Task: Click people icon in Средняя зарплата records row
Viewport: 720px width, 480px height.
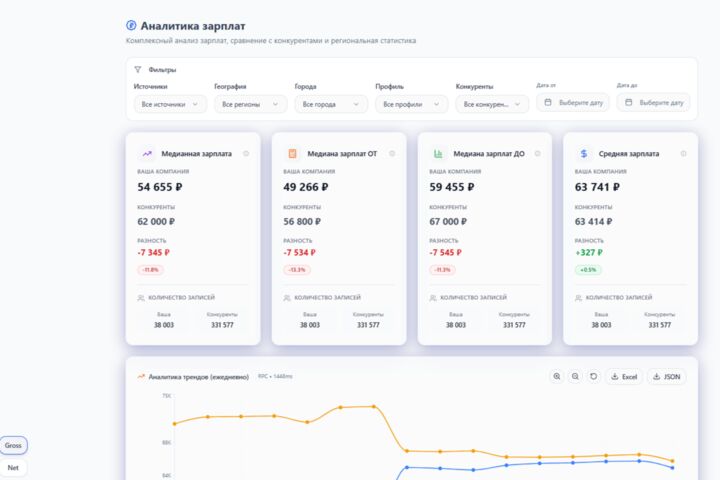Action: [579, 298]
